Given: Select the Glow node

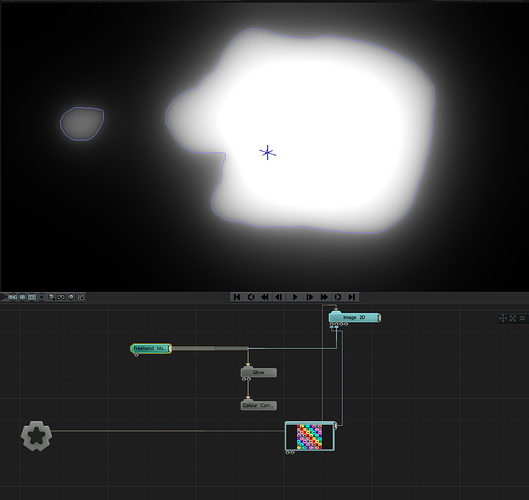Looking at the screenshot, I should (259, 372).
